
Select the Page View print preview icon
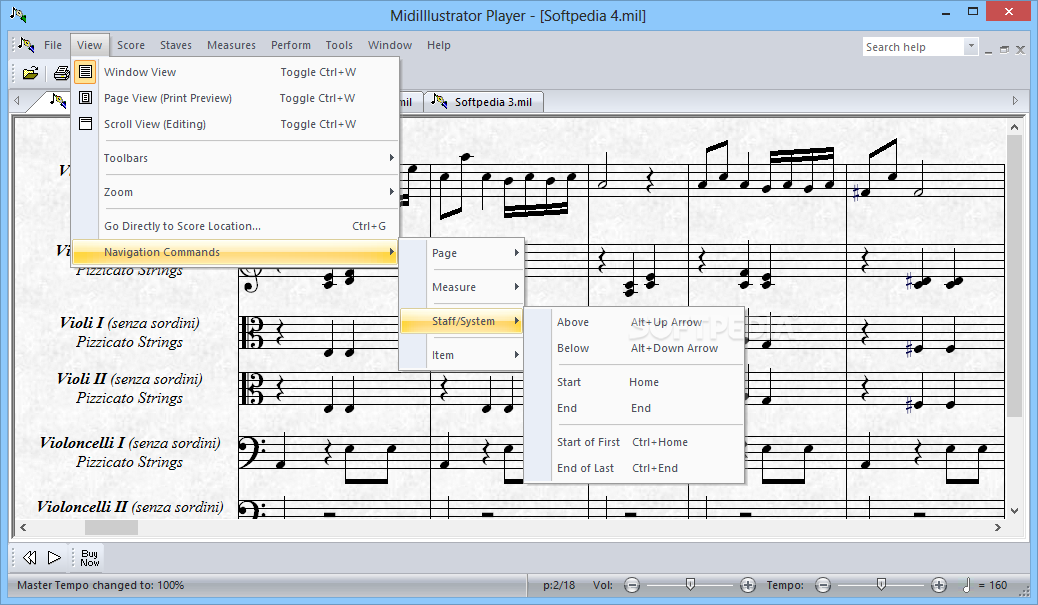pos(85,98)
